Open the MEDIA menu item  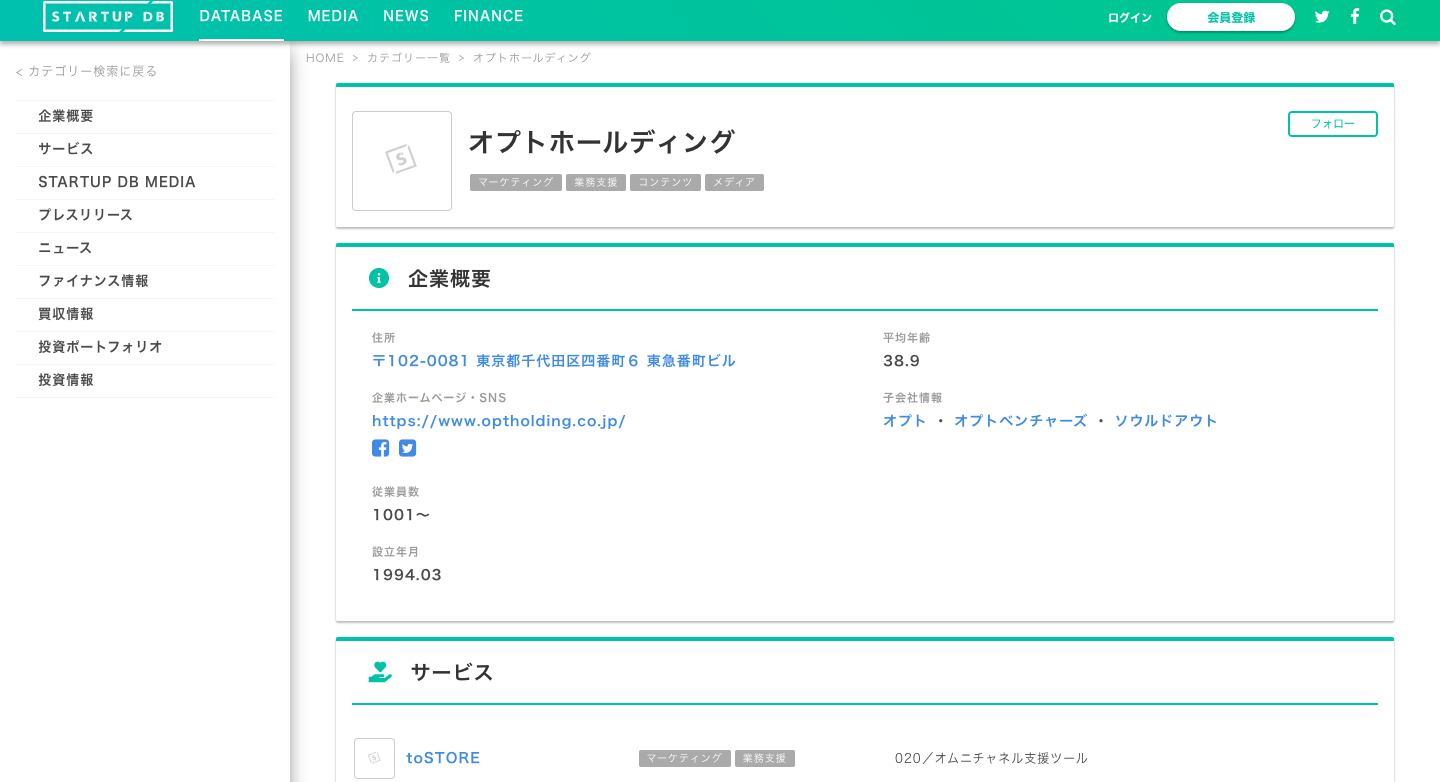tap(333, 16)
